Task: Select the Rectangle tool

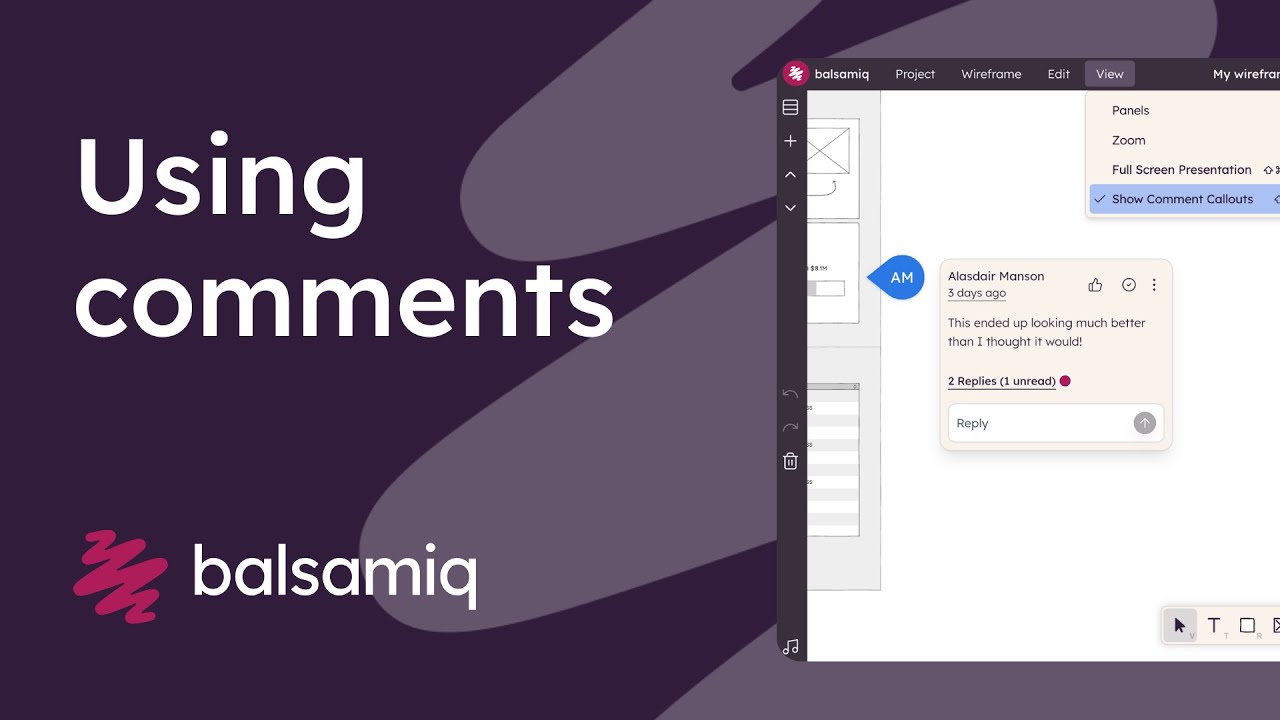Action: (x=1247, y=626)
